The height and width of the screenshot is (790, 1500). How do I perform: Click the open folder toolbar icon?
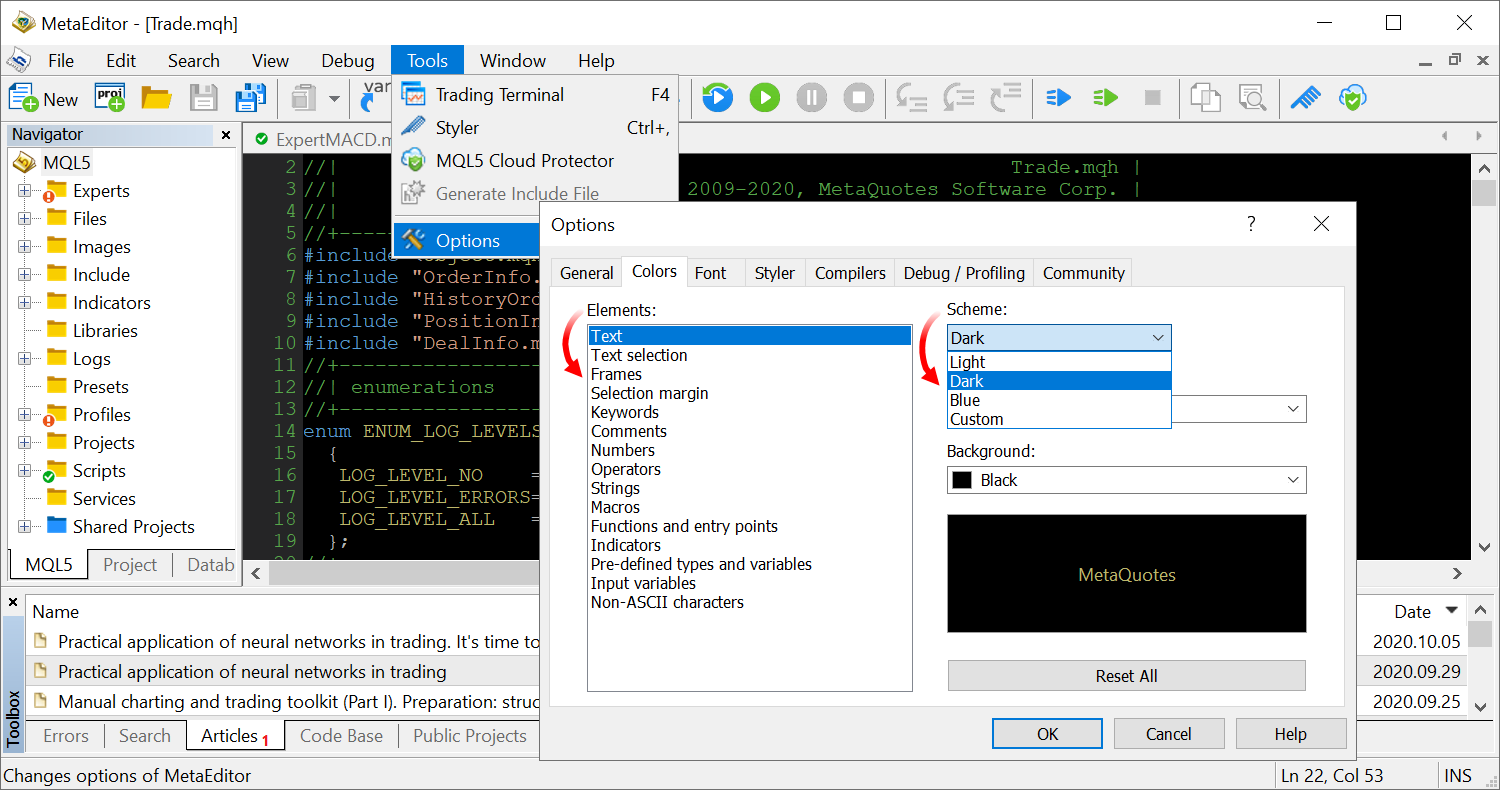(156, 98)
